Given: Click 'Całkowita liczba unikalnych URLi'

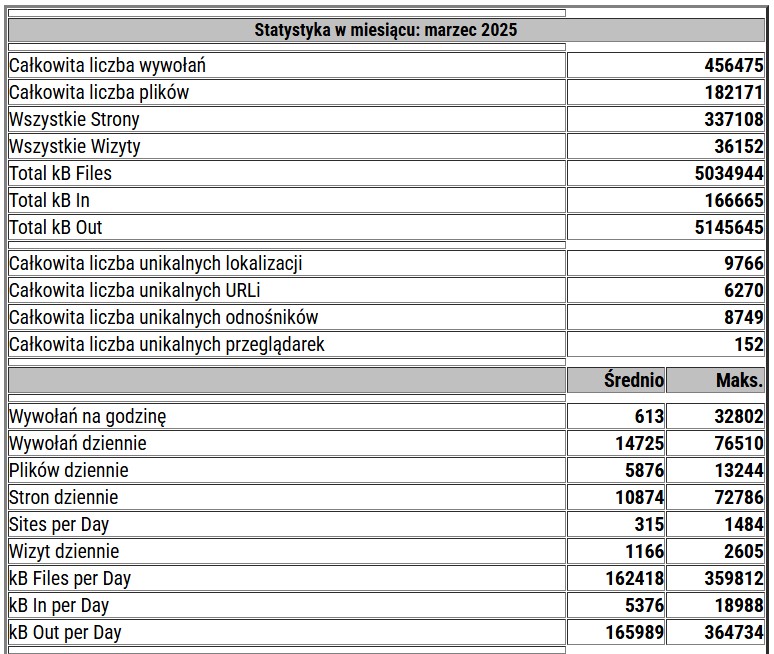Looking at the screenshot, I should (134, 290).
